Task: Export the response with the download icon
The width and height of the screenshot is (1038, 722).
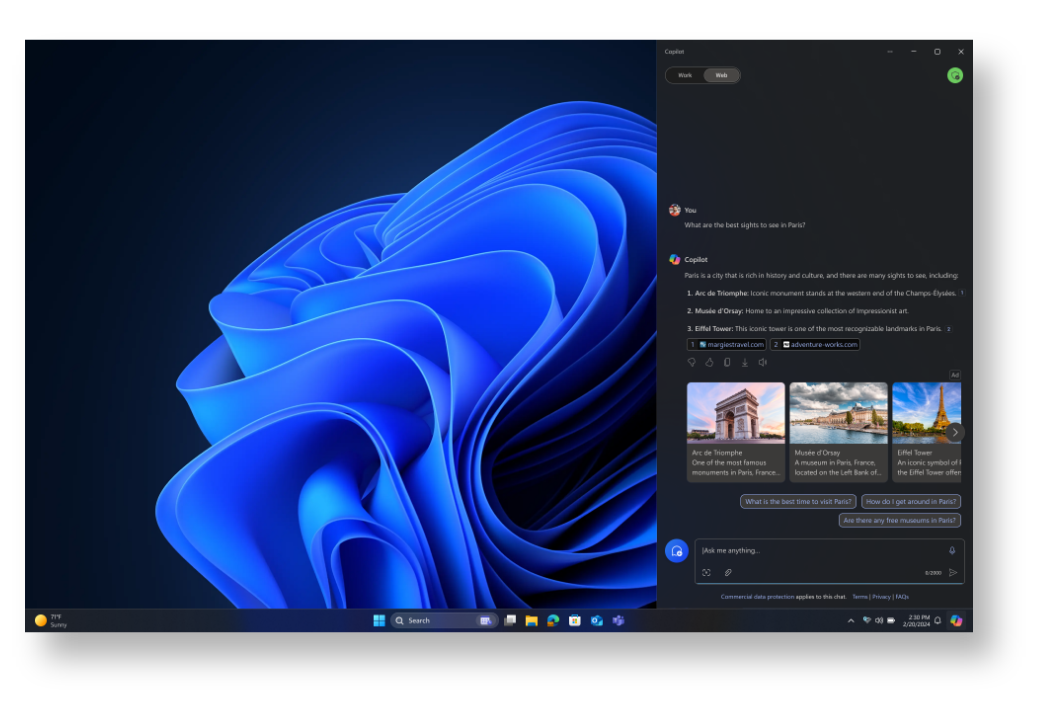Action: pos(745,363)
